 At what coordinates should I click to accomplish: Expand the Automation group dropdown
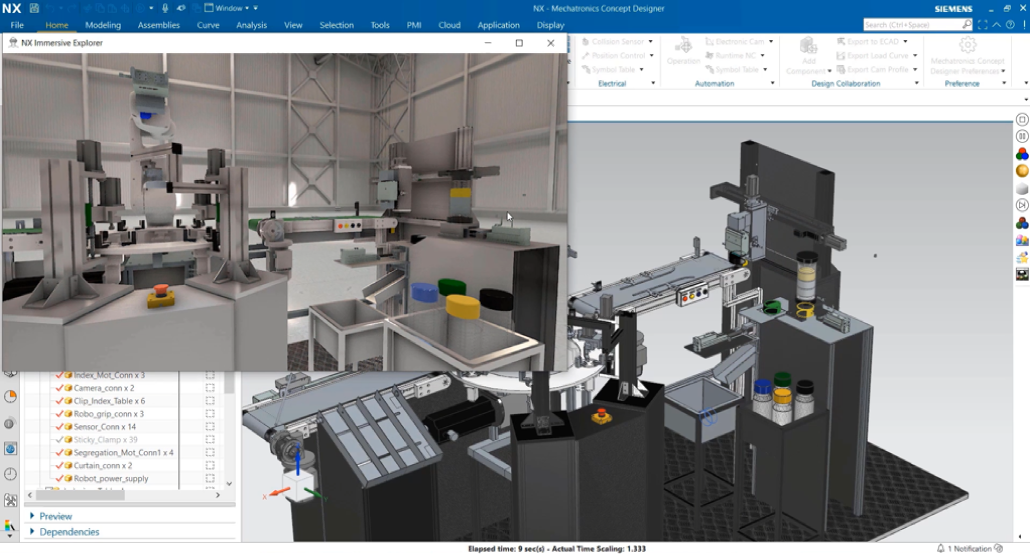[772, 83]
